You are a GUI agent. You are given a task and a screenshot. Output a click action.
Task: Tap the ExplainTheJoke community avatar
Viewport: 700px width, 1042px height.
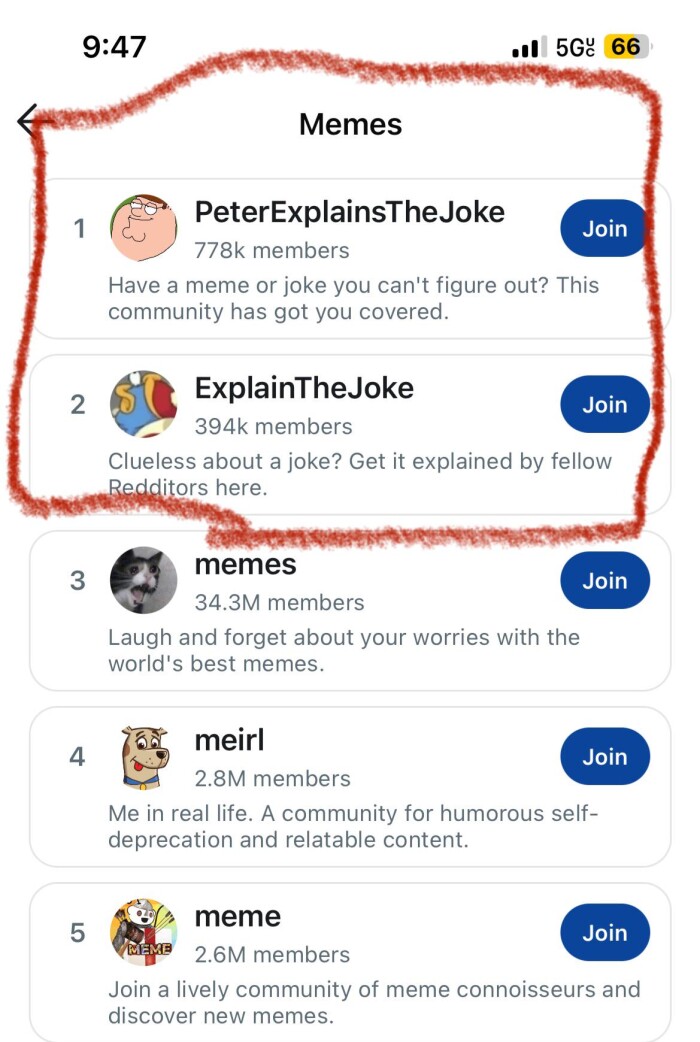(143, 404)
